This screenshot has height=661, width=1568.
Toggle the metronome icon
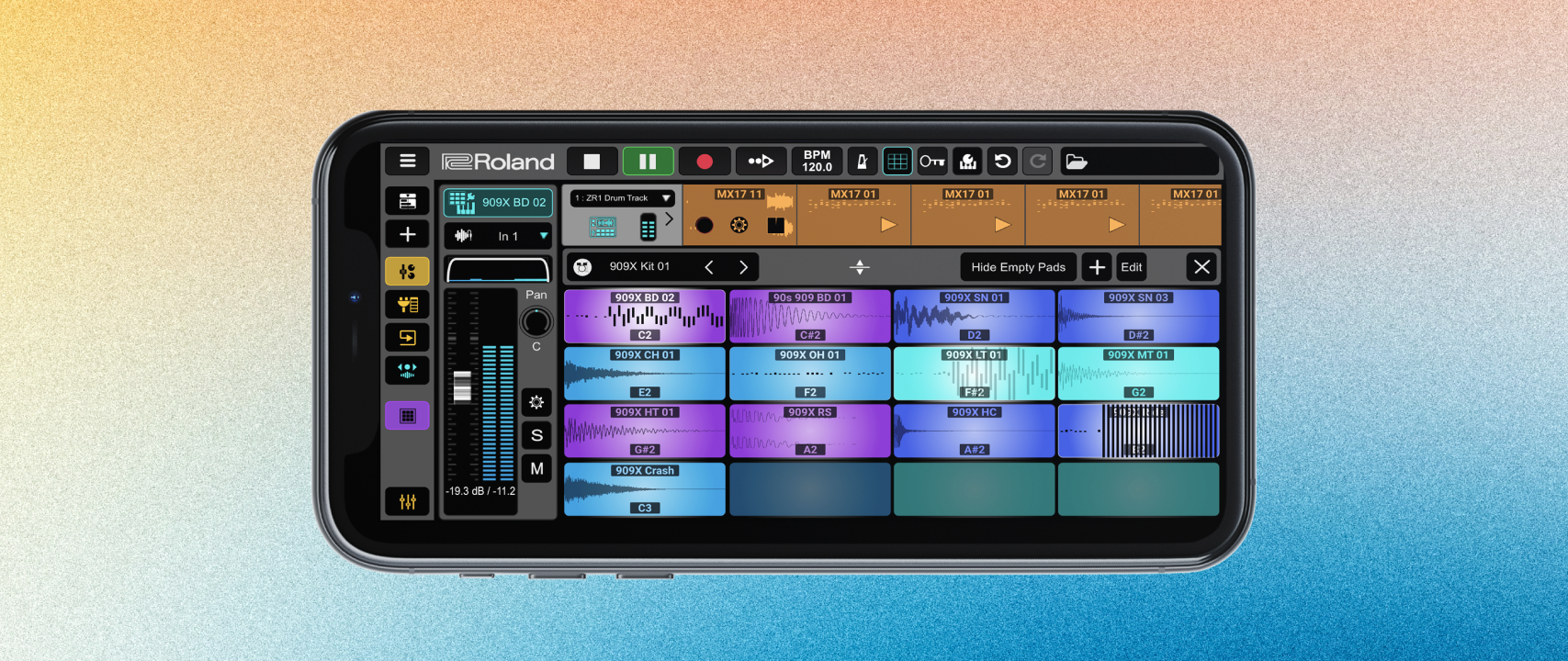click(x=862, y=162)
